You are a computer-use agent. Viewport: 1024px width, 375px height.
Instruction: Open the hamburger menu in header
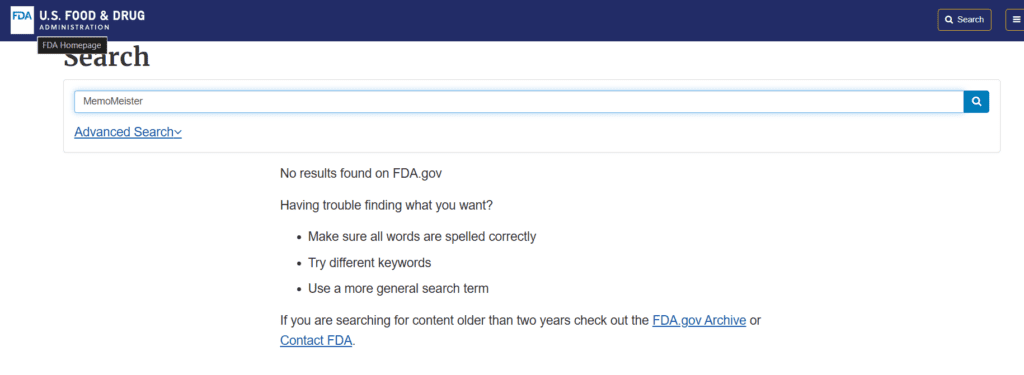point(1016,20)
